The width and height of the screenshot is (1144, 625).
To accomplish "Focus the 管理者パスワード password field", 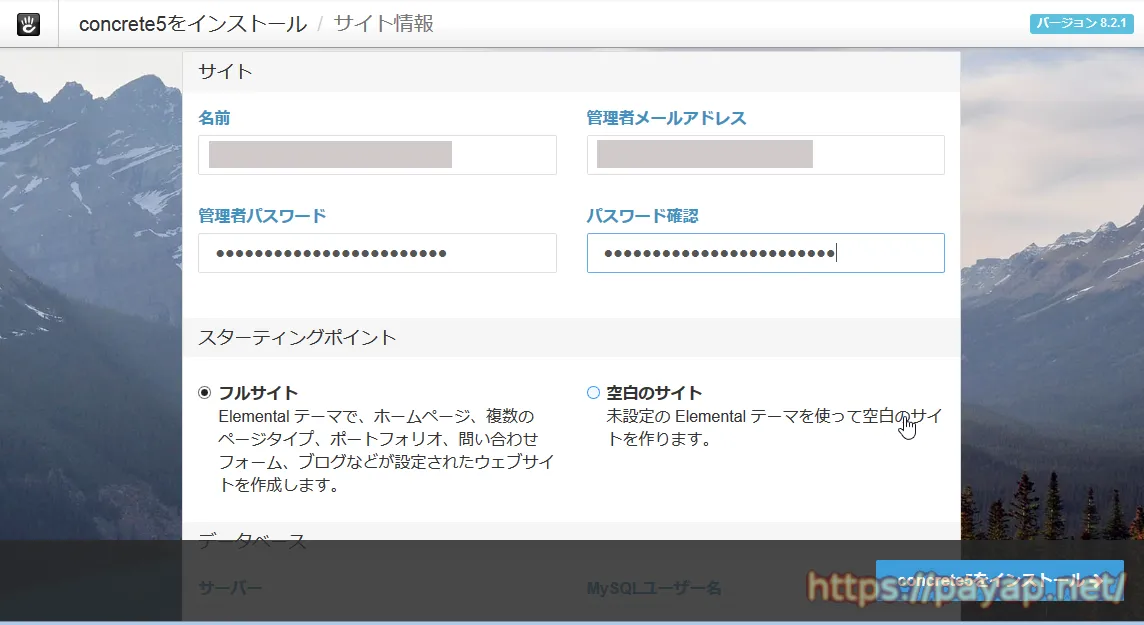I will tap(377, 253).
